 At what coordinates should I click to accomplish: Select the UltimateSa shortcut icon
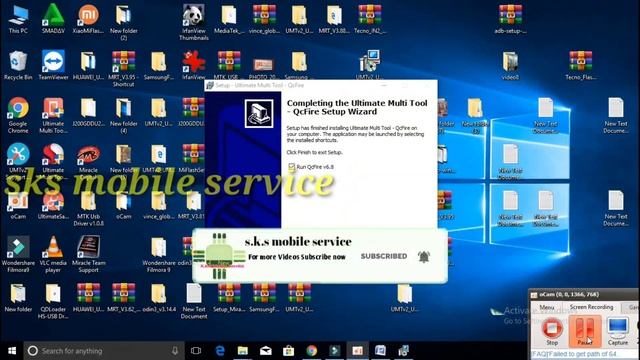pyautogui.click(x=53, y=205)
